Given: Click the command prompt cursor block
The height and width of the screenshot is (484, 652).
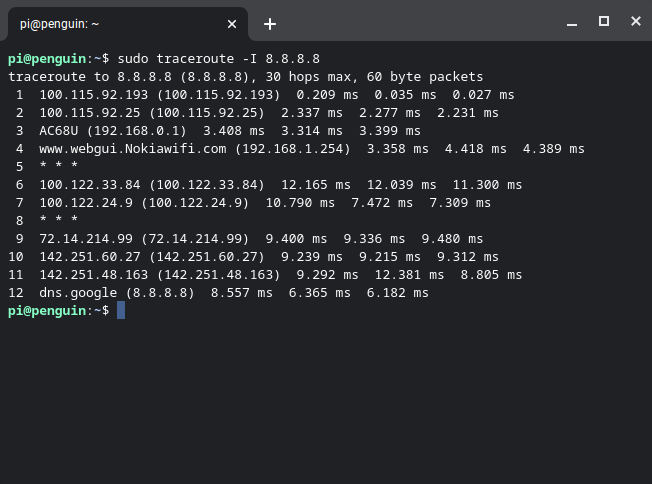Looking at the screenshot, I should [x=121, y=311].
